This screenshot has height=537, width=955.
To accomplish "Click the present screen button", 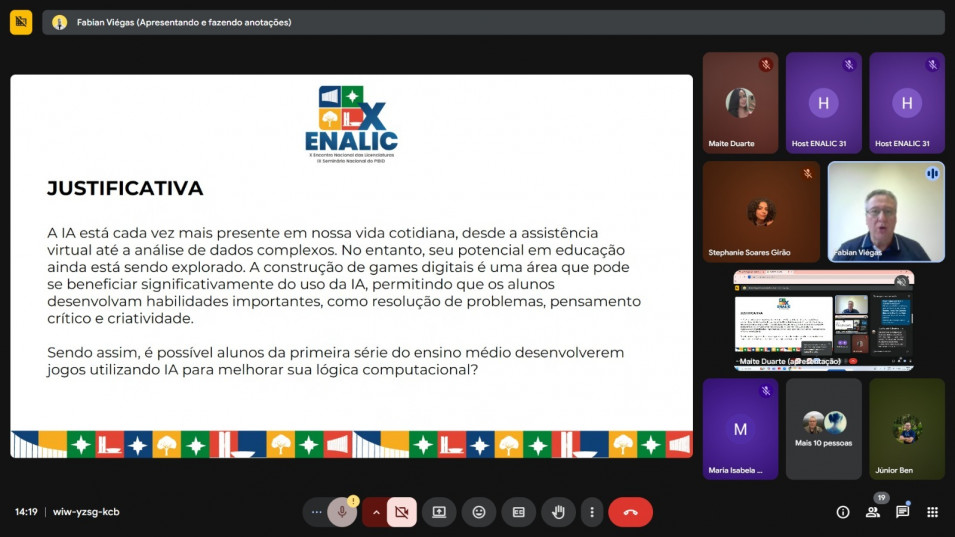I will (x=439, y=512).
